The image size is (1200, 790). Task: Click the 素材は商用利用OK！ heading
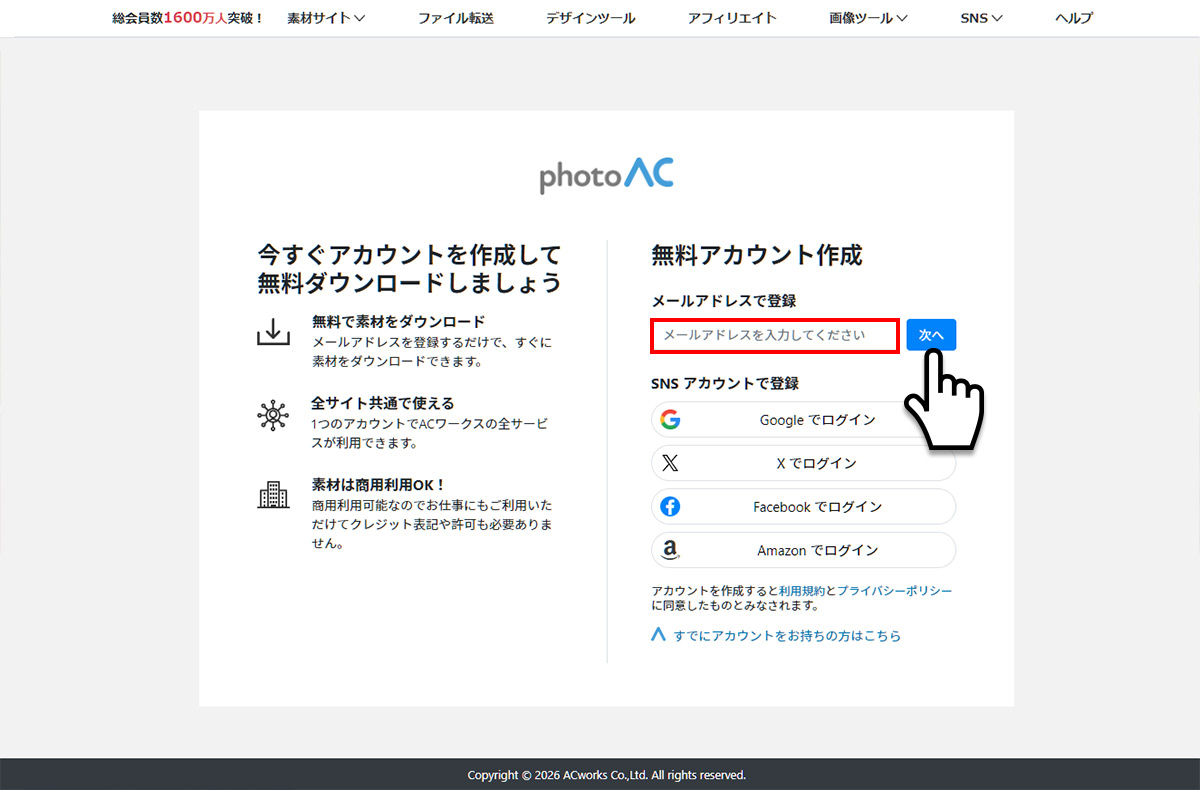pyautogui.click(x=378, y=485)
